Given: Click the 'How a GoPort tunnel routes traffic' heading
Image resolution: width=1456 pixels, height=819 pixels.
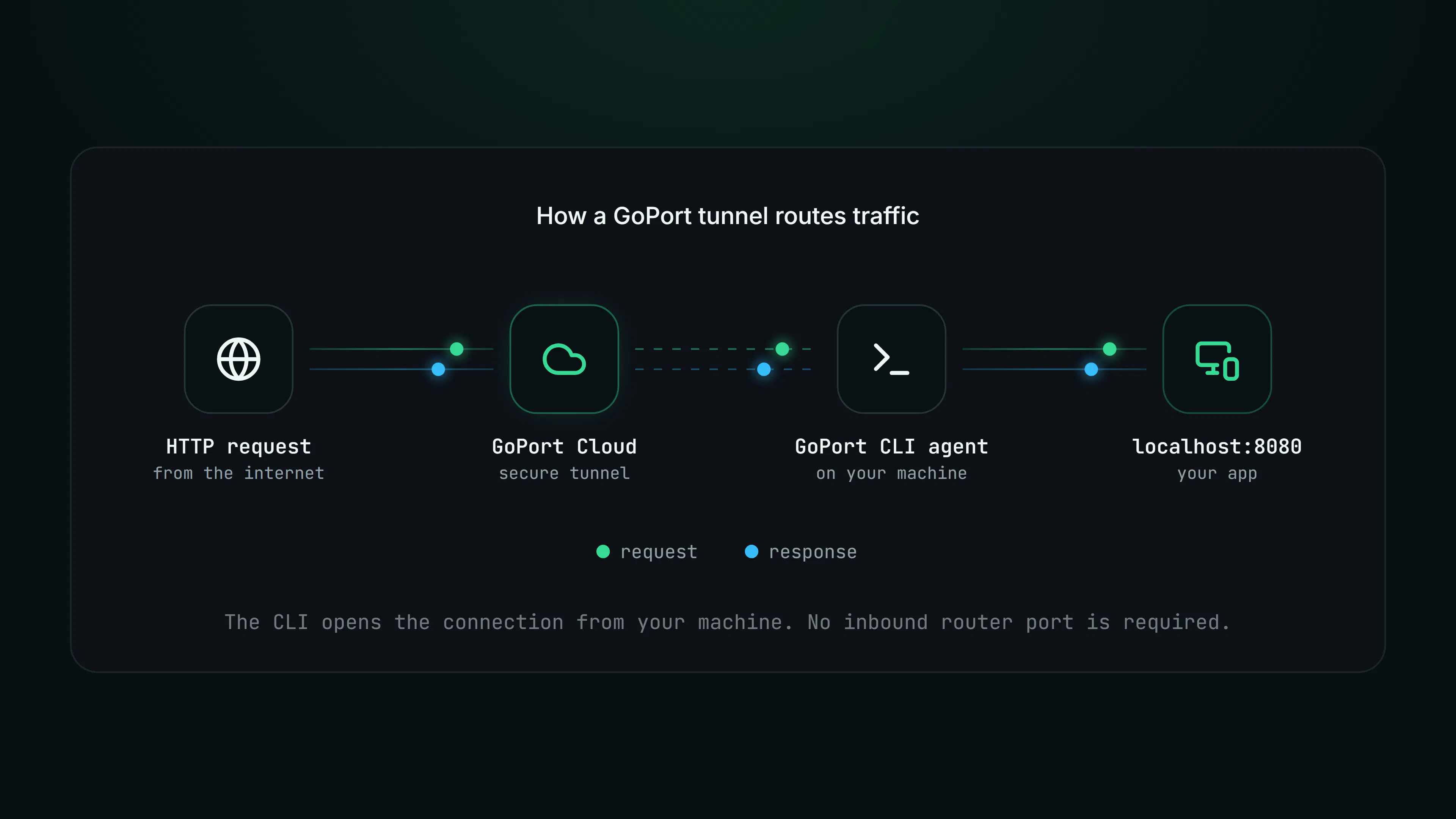Looking at the screenshot, I should point(728,216).
